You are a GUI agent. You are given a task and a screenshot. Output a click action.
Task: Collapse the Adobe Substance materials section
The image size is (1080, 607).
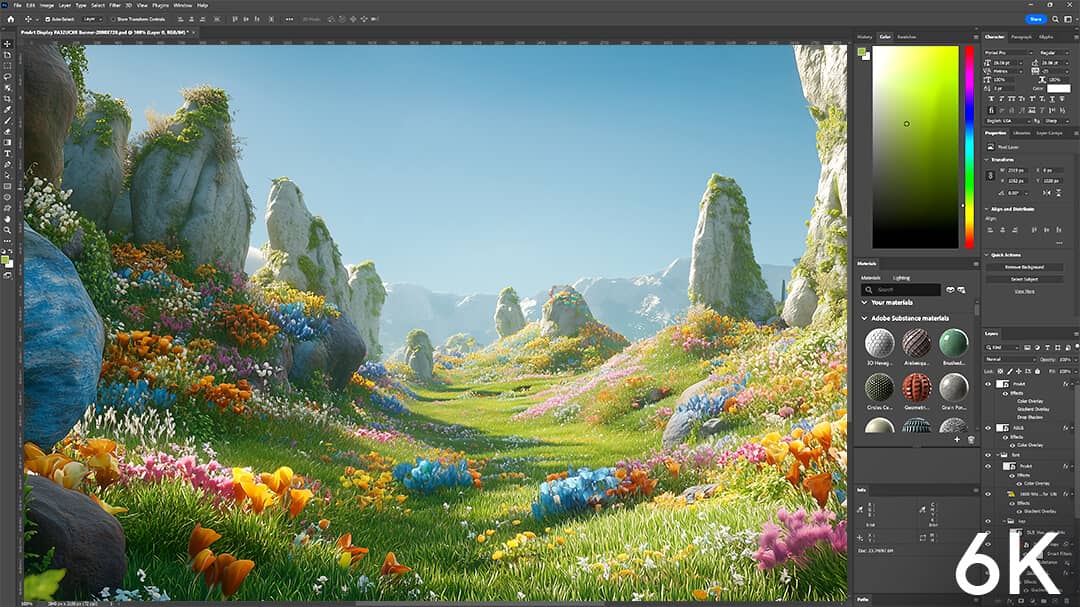tap(864, 318)
